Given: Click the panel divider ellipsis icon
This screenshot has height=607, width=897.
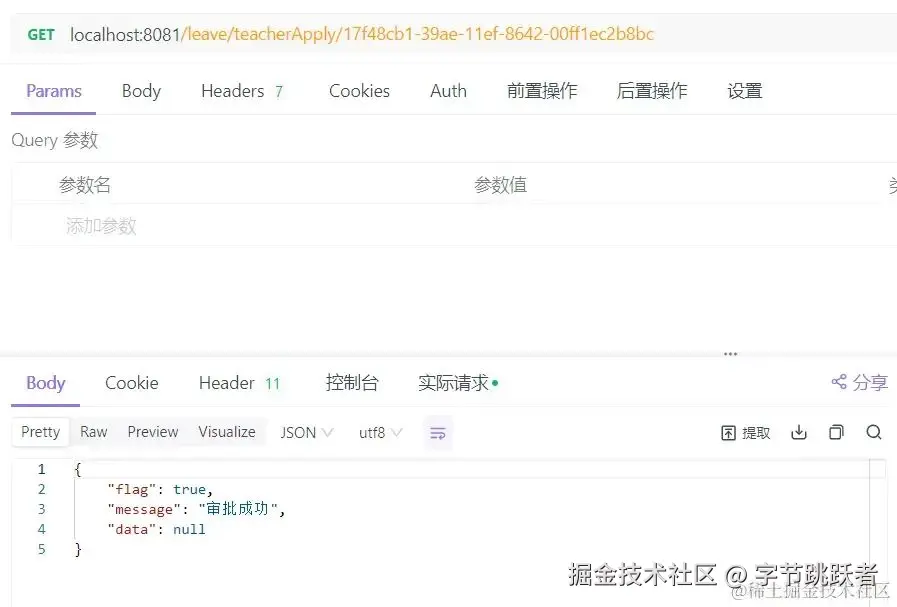Looking at the screenshot, I should pos(729,352).
